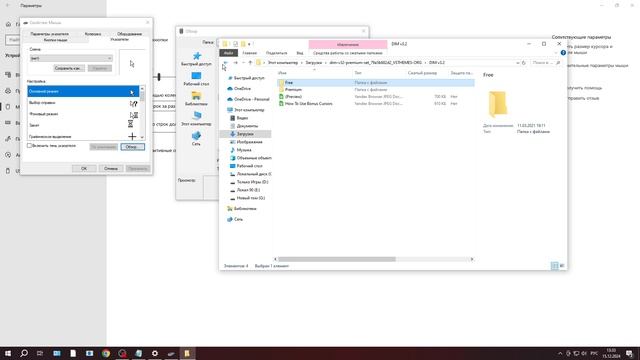Click Отмена in the mouse properties dialog
The image size is (640, 360).
pyautogui.click(x=111, y=168)
